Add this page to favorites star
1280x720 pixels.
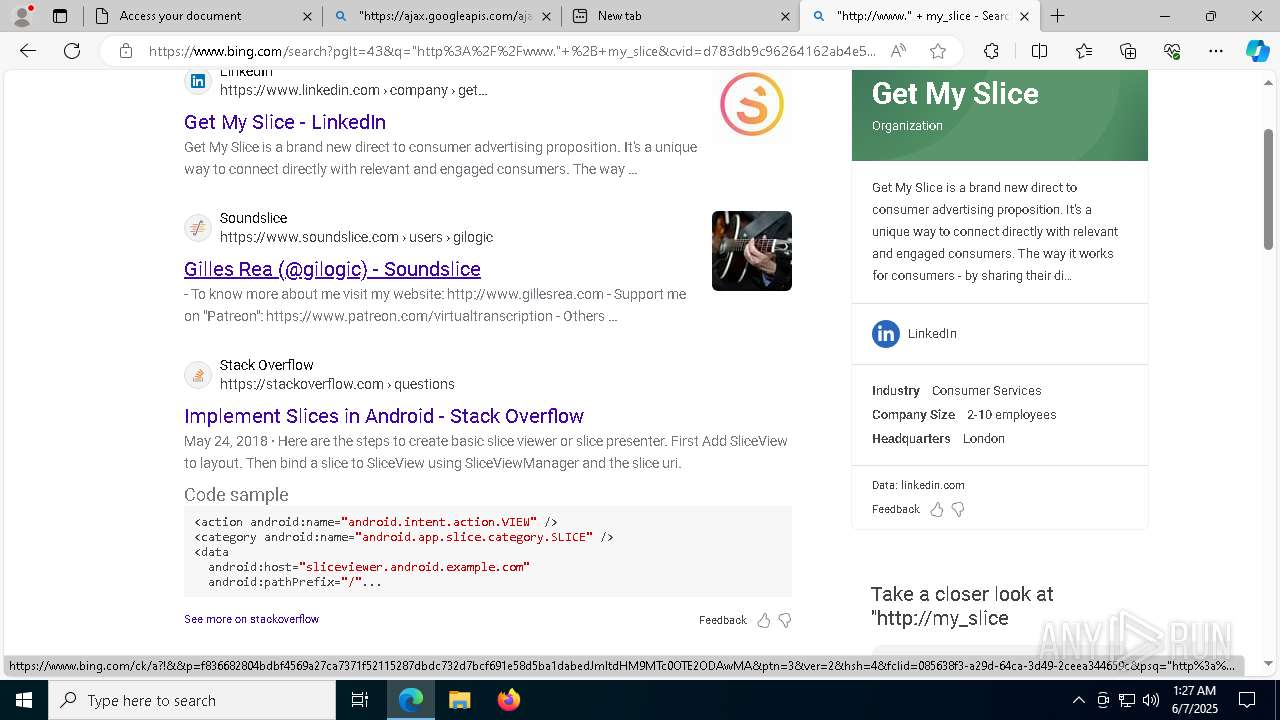point(937,51)
